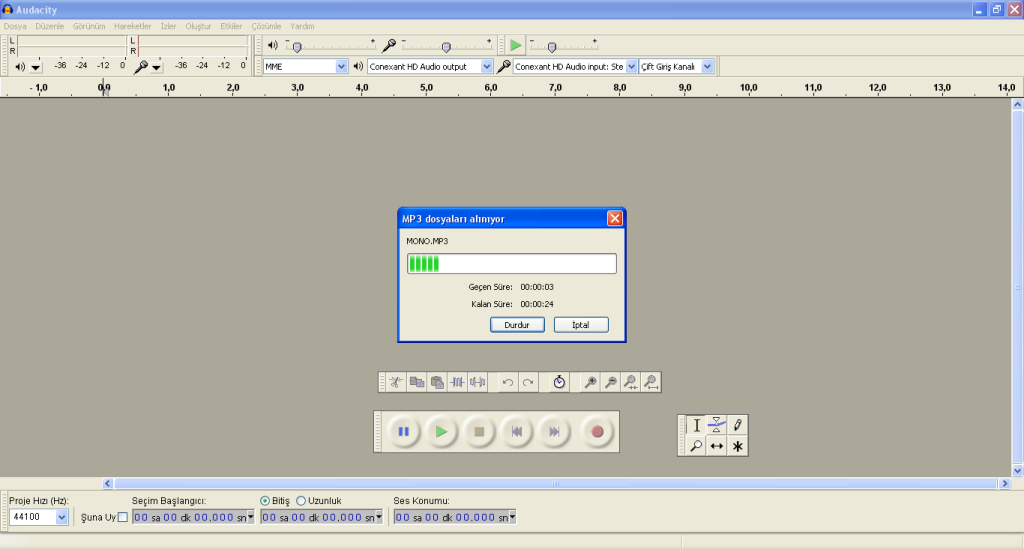Screen dimensions: 1024x549
Task: Click the input meter microphone icon
Action: click(140, 66)
